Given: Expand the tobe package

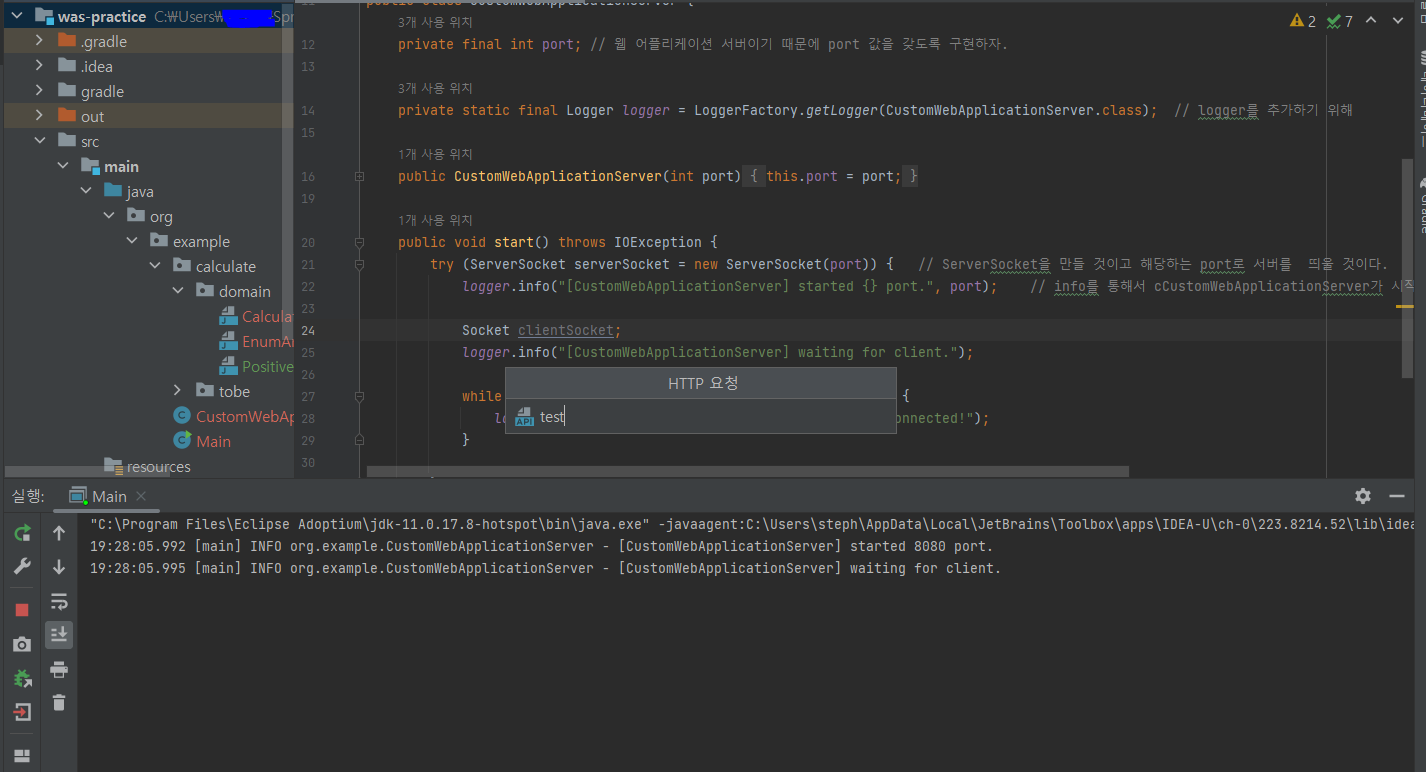Looking at the screenshot, I should pyautogui.click(x=177, y=391).
